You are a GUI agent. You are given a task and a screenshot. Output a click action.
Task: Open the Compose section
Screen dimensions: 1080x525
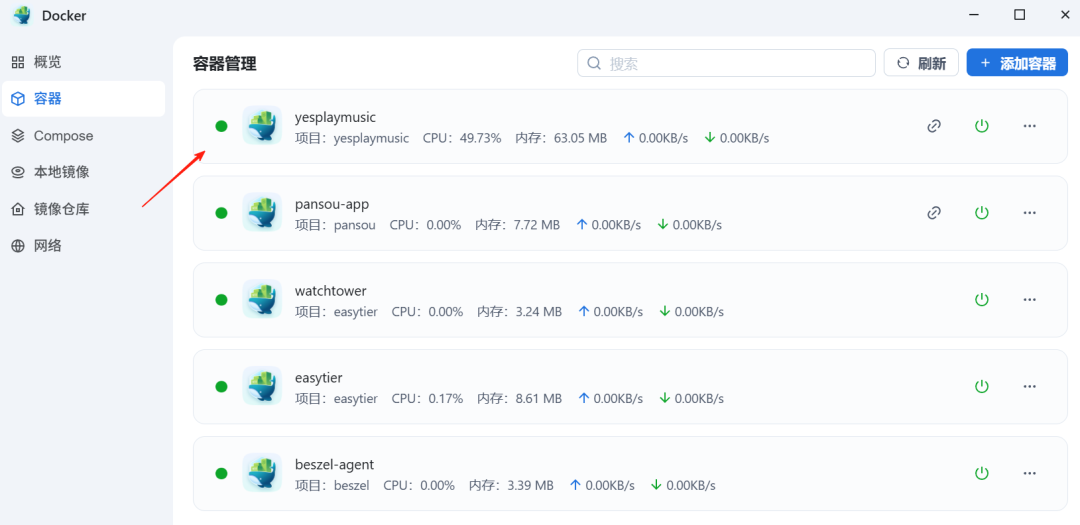point(83,136)
